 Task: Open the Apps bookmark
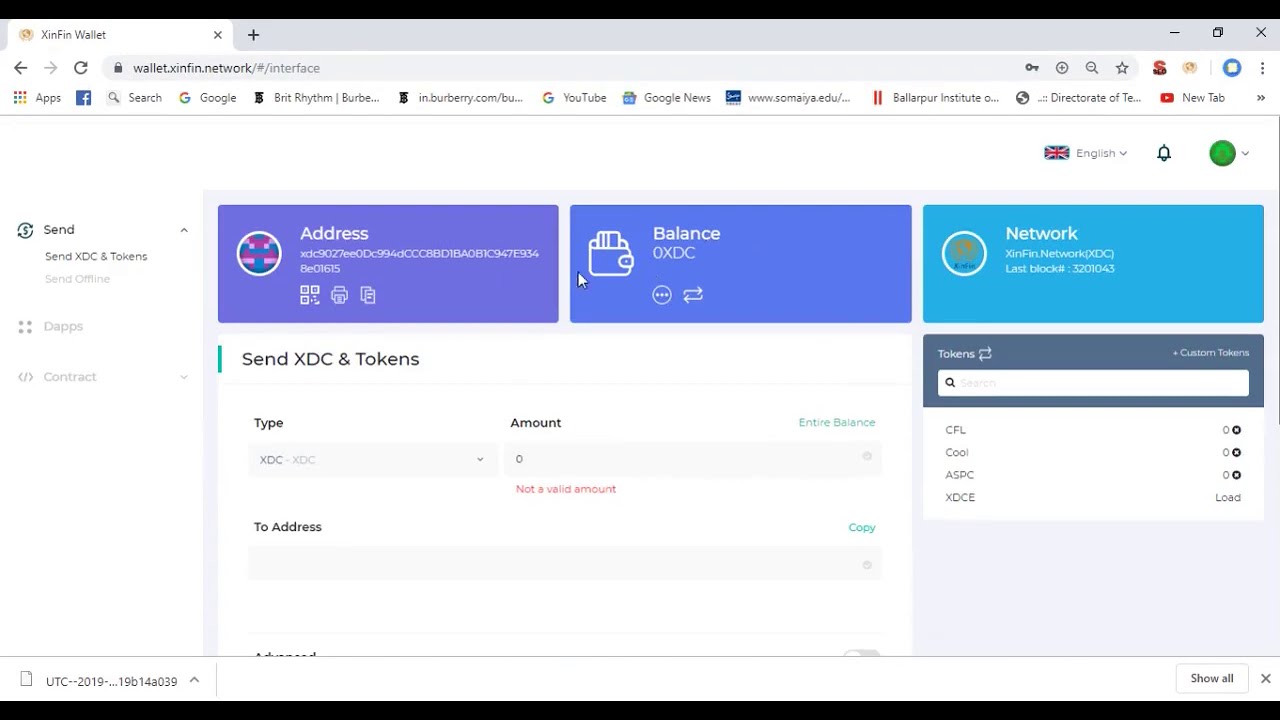37,98
